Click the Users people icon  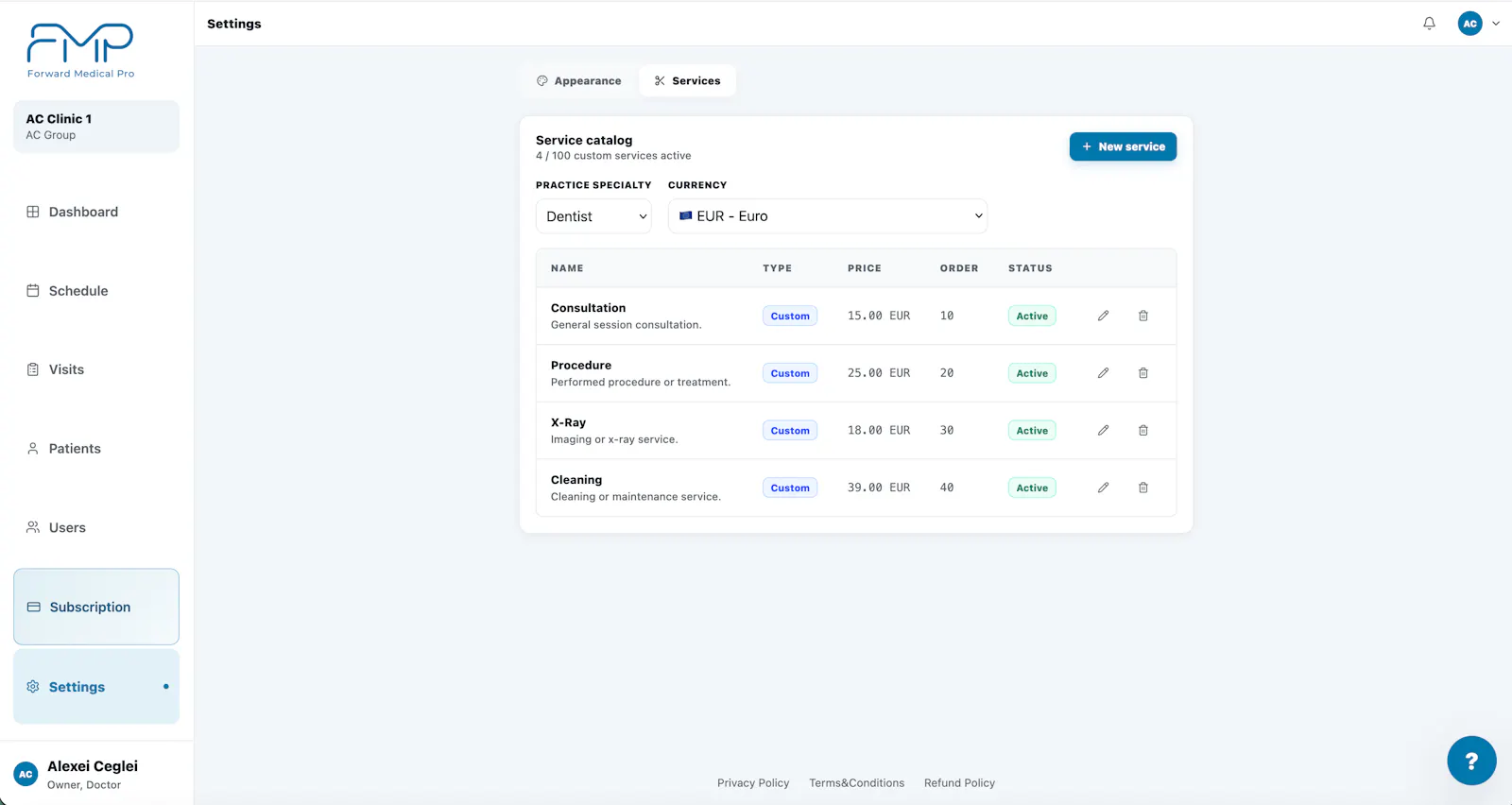33,527
